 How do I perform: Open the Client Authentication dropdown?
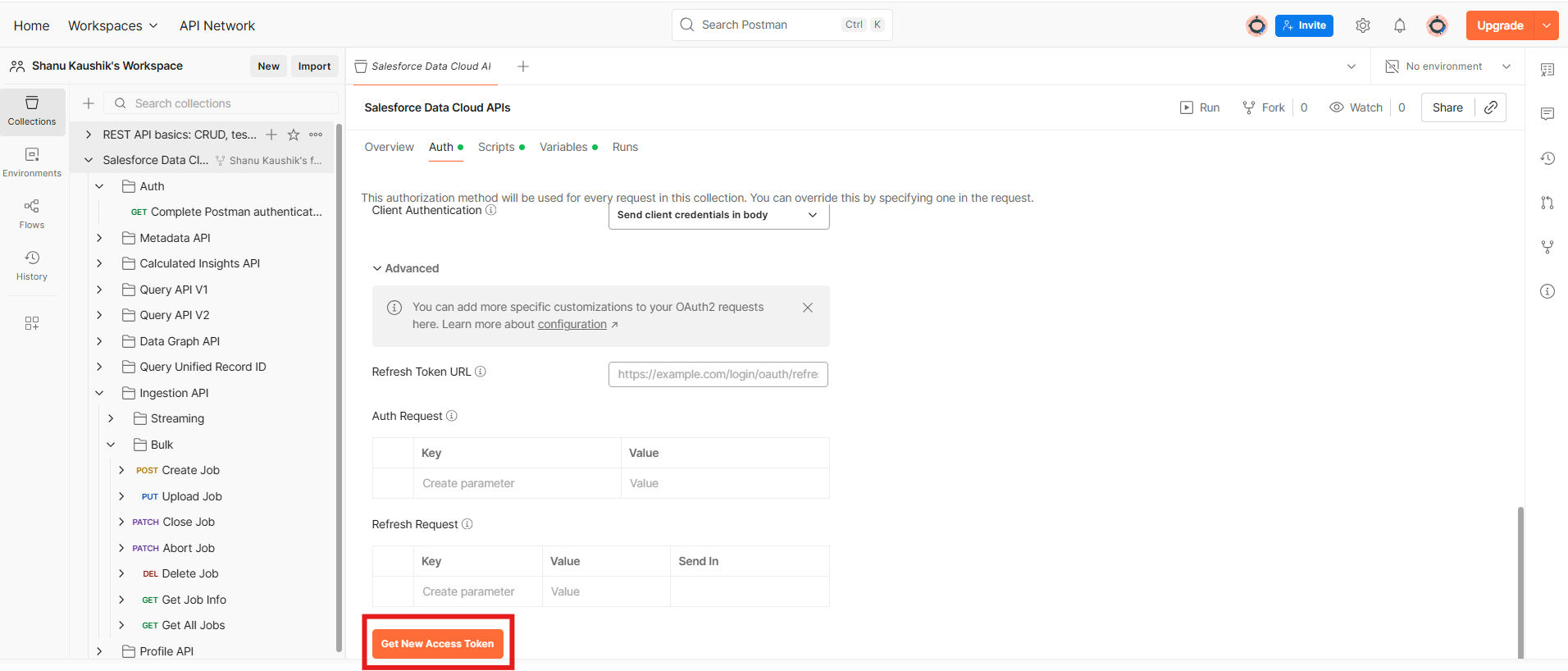point(718,215)
